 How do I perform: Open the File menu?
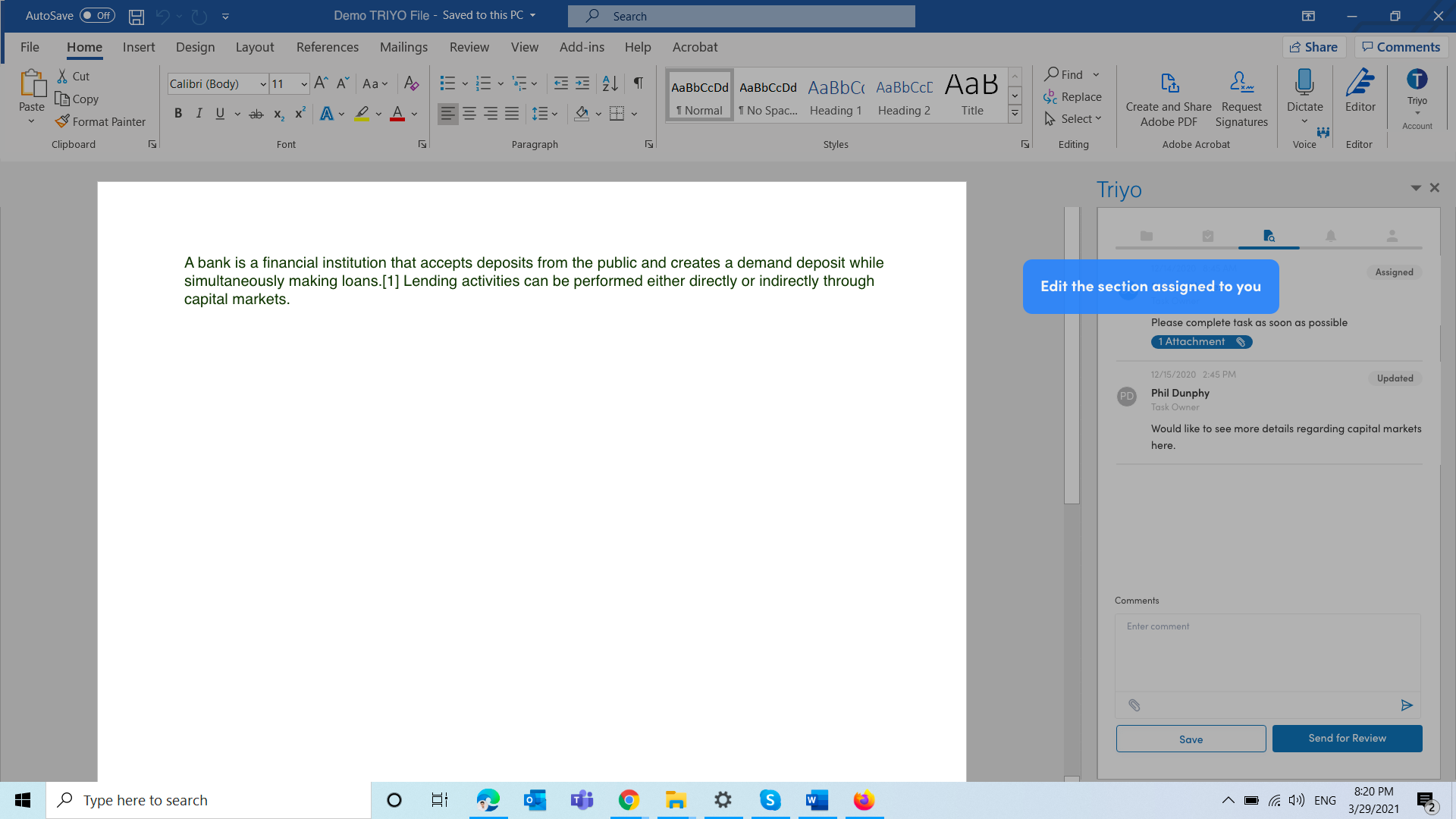point(30,47)
